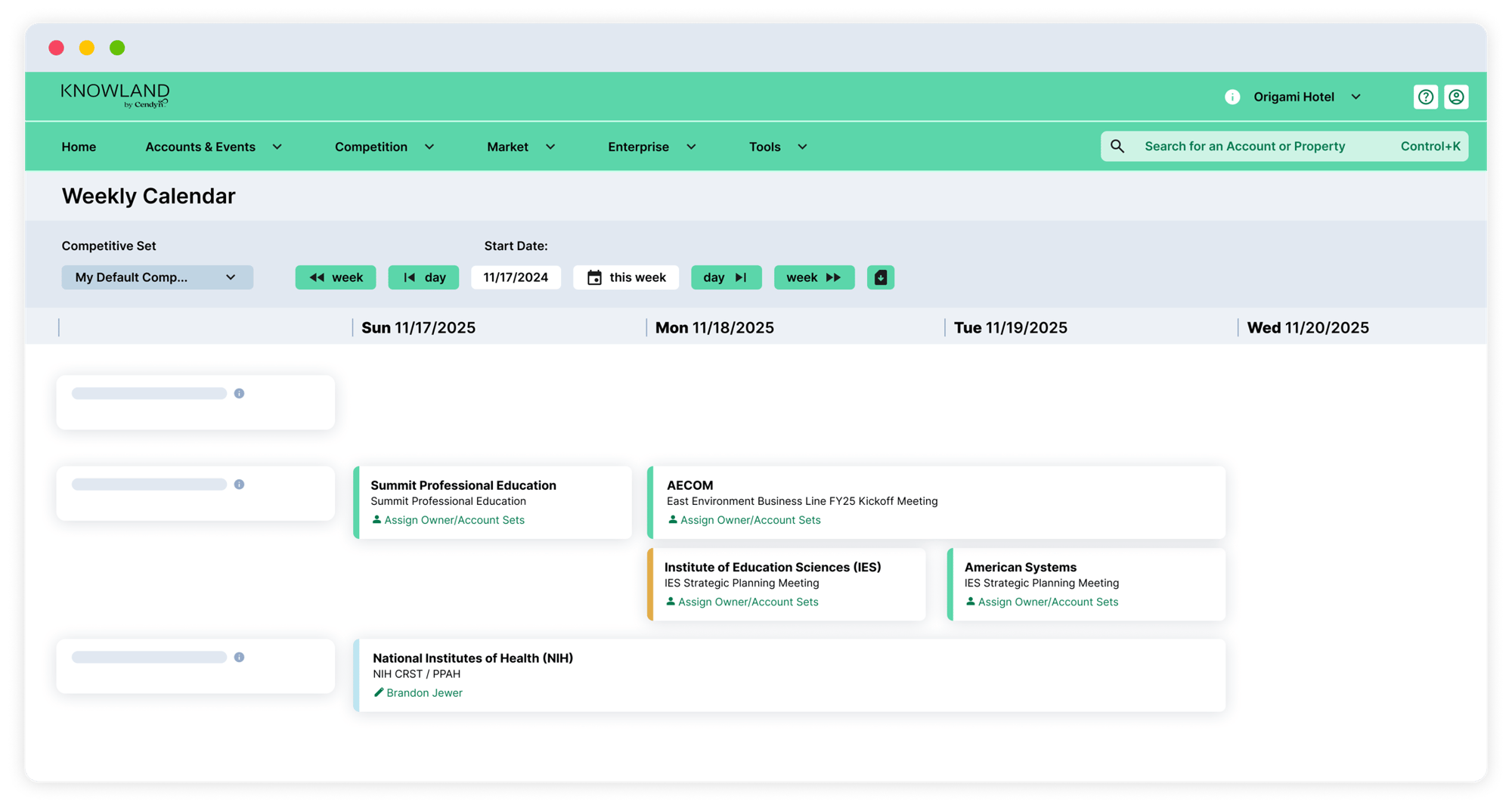The image size is (1512, 808).
Task: Select the Wed 11/20/2025 column header
Action: [x=1308, y=327]
